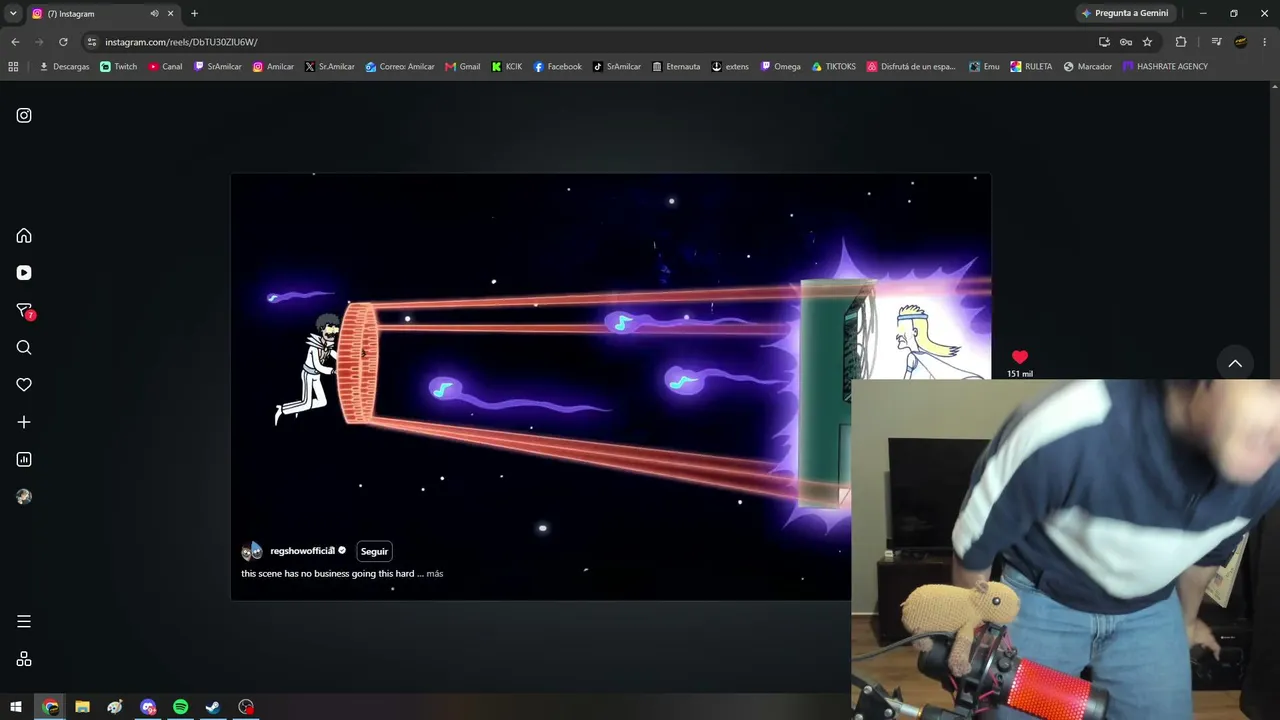Click the Instagram logo in sidebar
1280x720 pixels.
tap(24, 115)
